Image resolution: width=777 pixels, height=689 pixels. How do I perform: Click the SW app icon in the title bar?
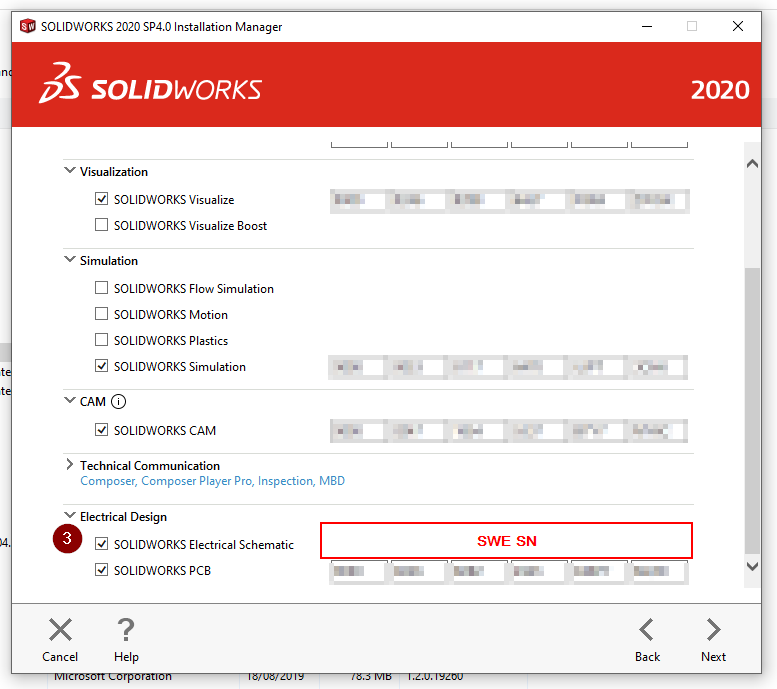[27, 27]
